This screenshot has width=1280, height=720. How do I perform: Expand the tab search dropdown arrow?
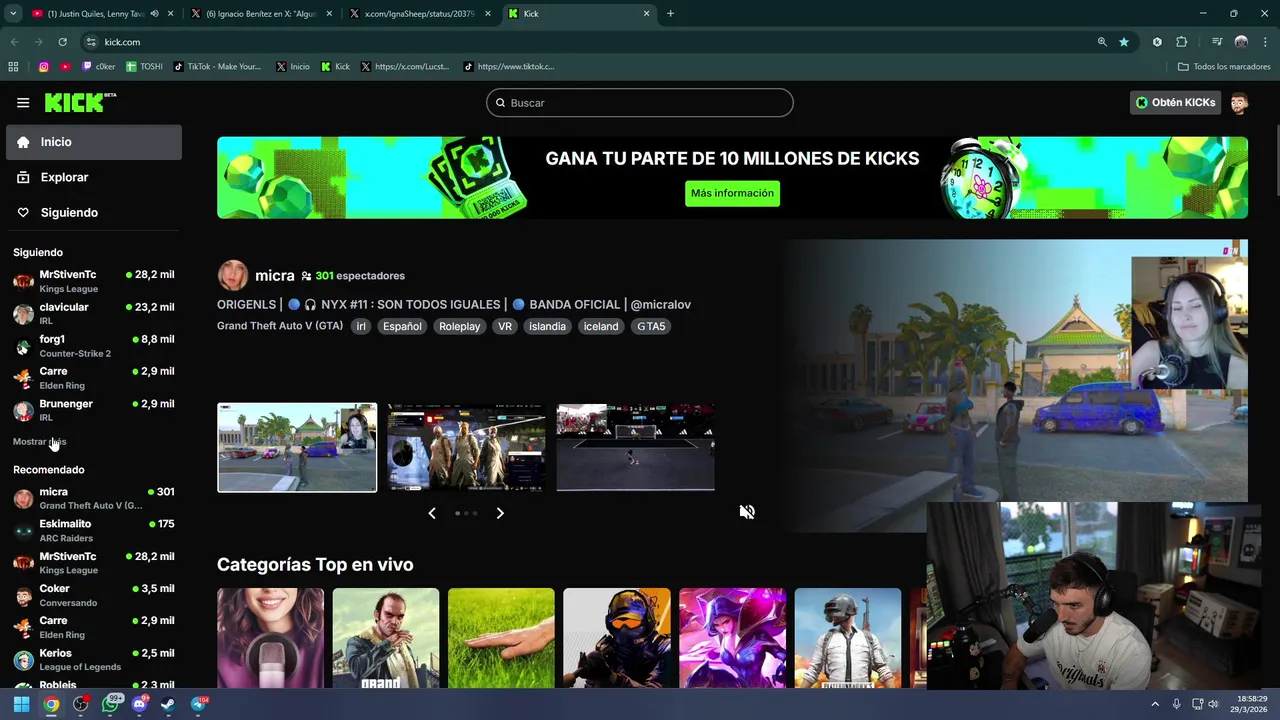13,14
